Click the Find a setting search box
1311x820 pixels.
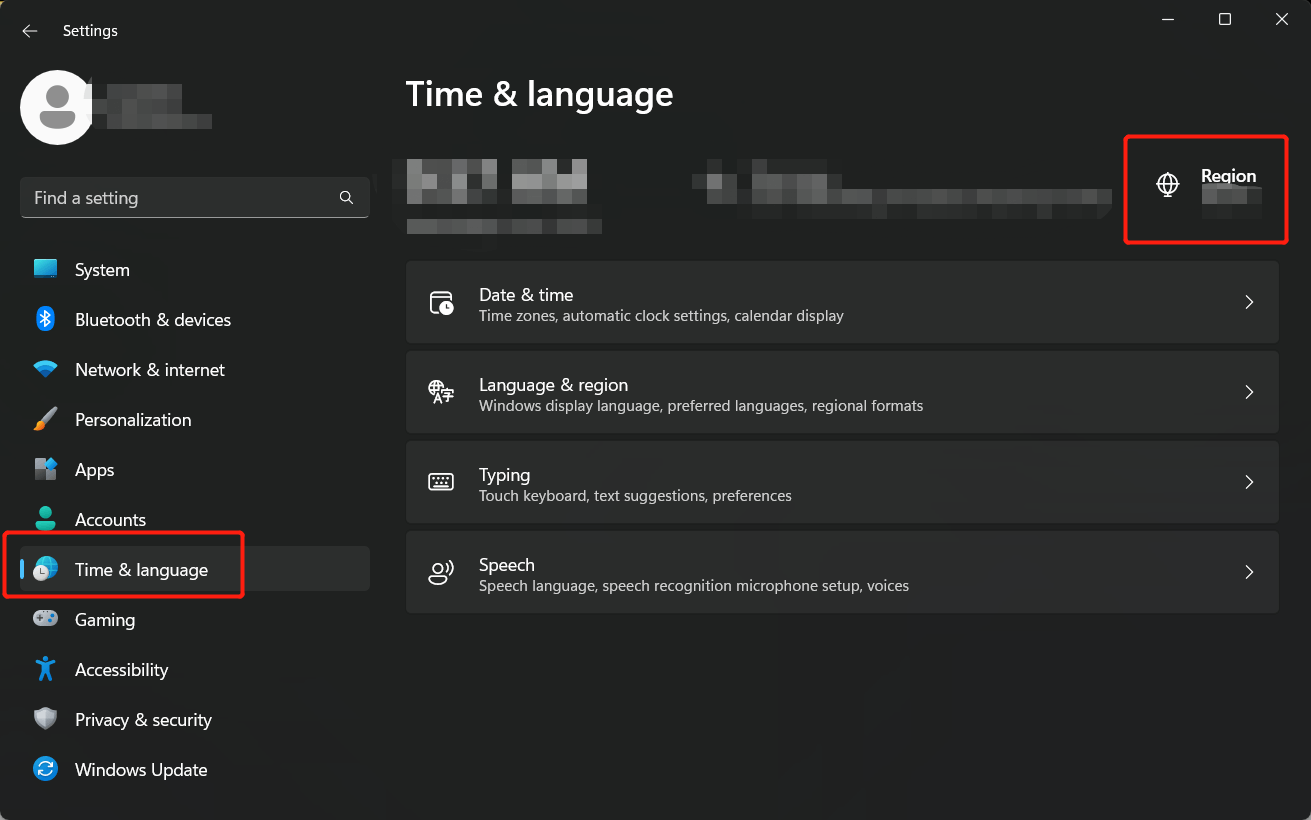click(195, 197)
